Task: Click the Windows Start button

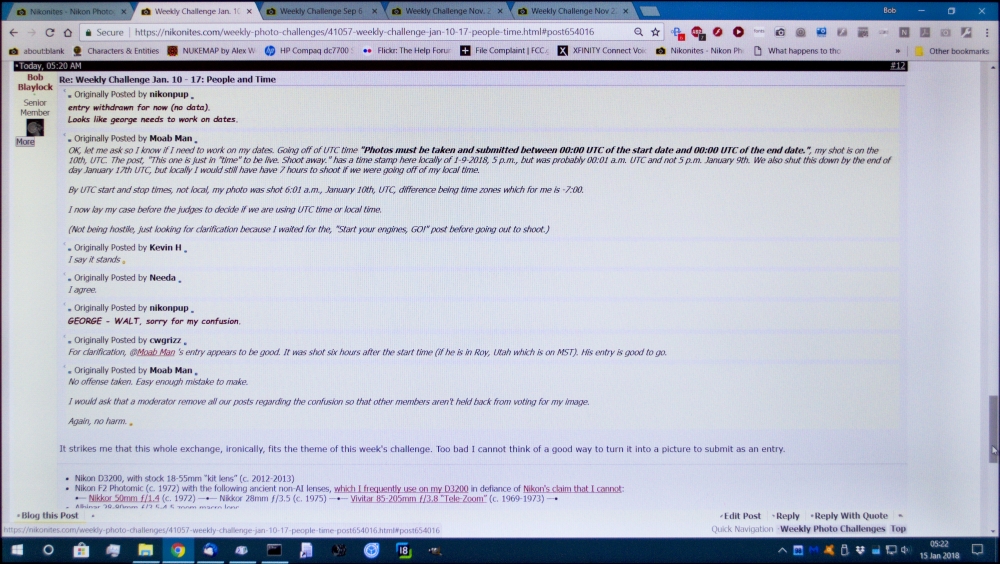Action: (17, 550)
